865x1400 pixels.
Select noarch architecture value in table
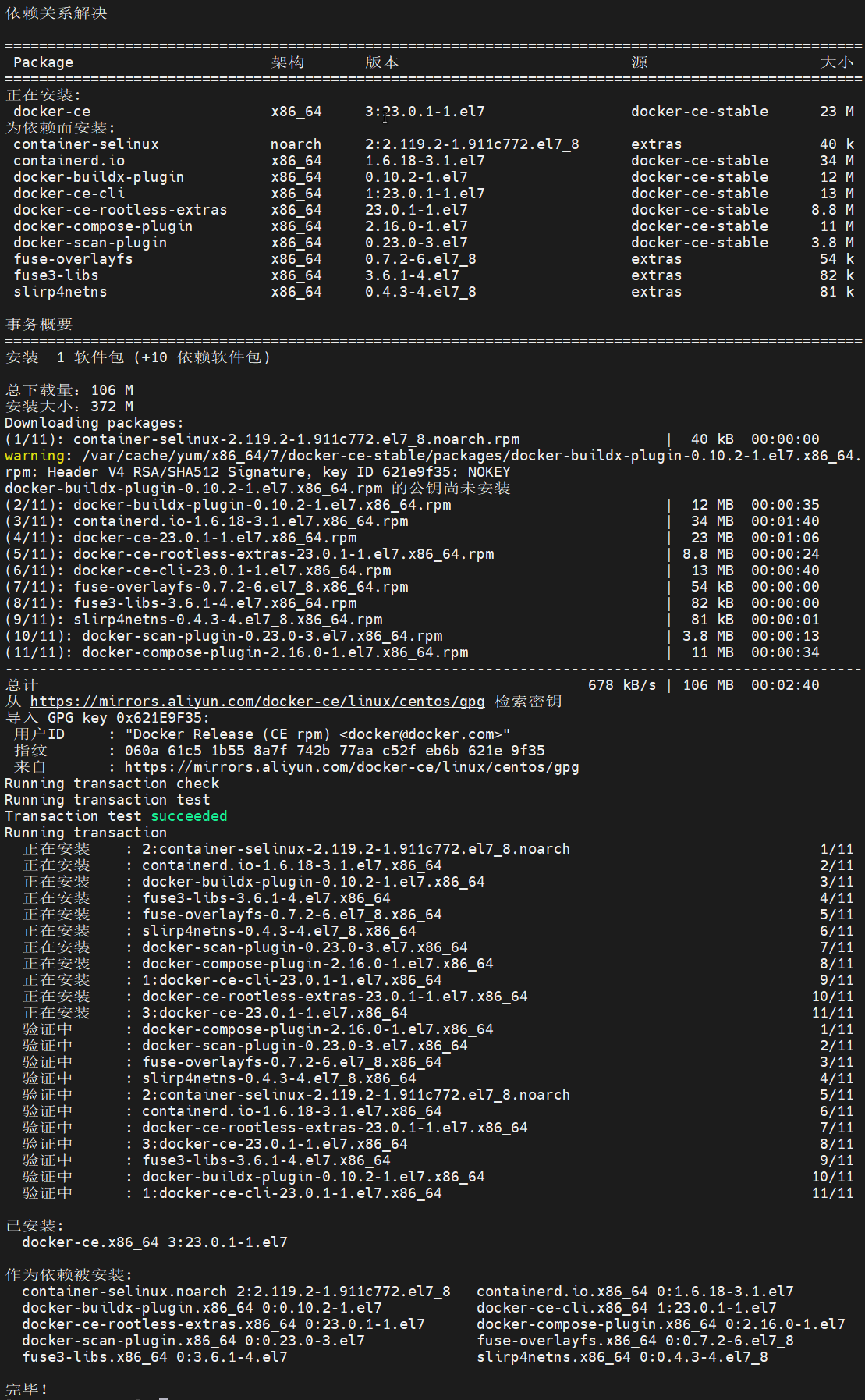(x=296, y=144)
